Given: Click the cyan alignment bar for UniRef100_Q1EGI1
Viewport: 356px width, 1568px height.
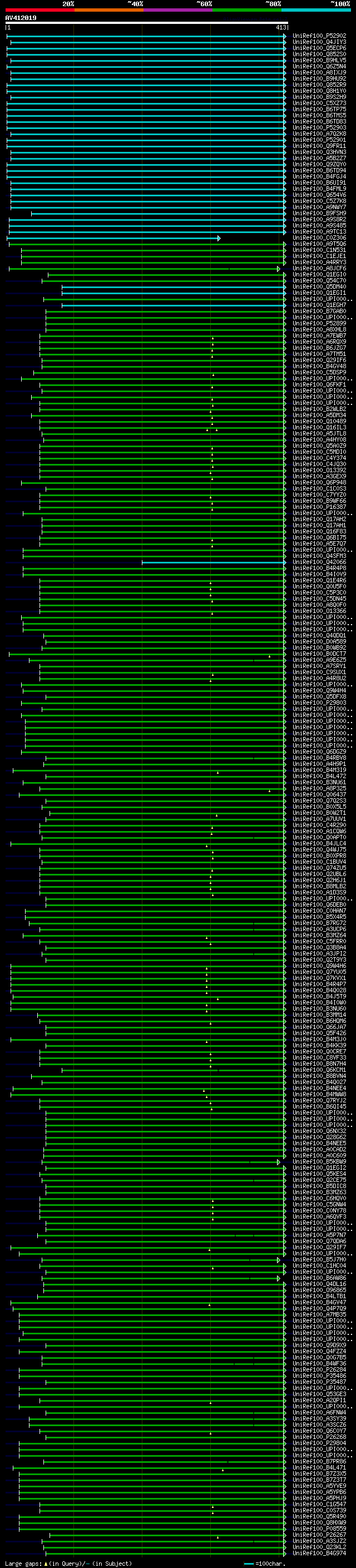Looking at the screenshot, I should point(174,293).
